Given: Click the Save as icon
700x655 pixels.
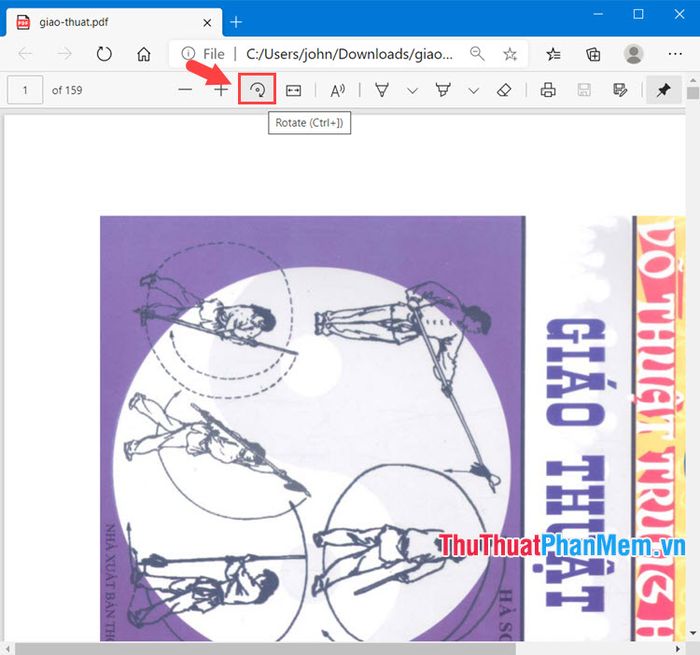Looking at the screenshot, I should 620,90.
